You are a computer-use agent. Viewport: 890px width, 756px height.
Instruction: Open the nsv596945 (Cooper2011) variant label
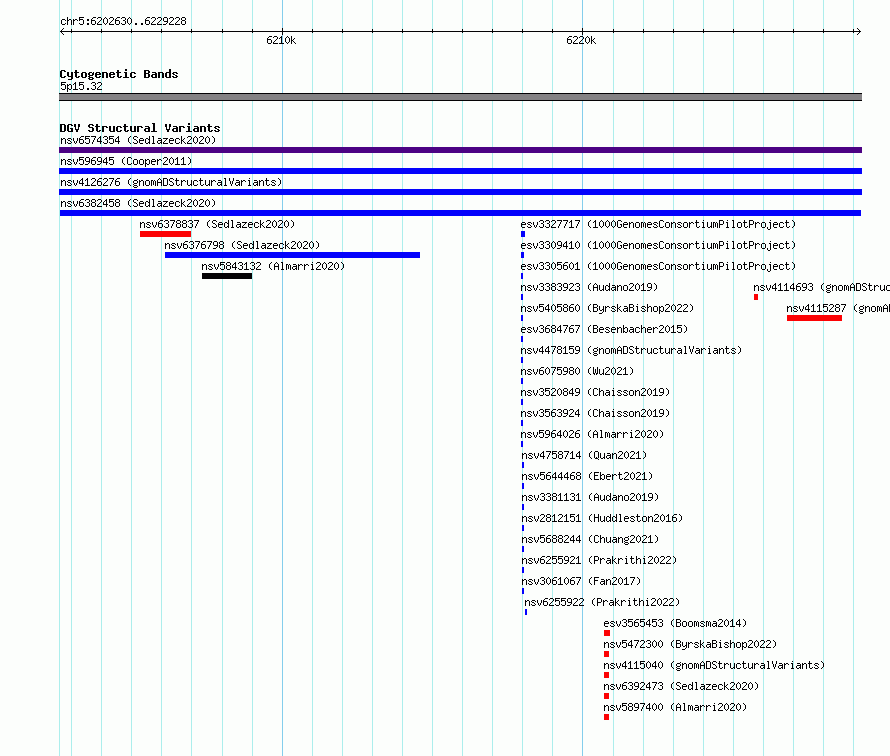pyautogui.click(x=126, y=161)
